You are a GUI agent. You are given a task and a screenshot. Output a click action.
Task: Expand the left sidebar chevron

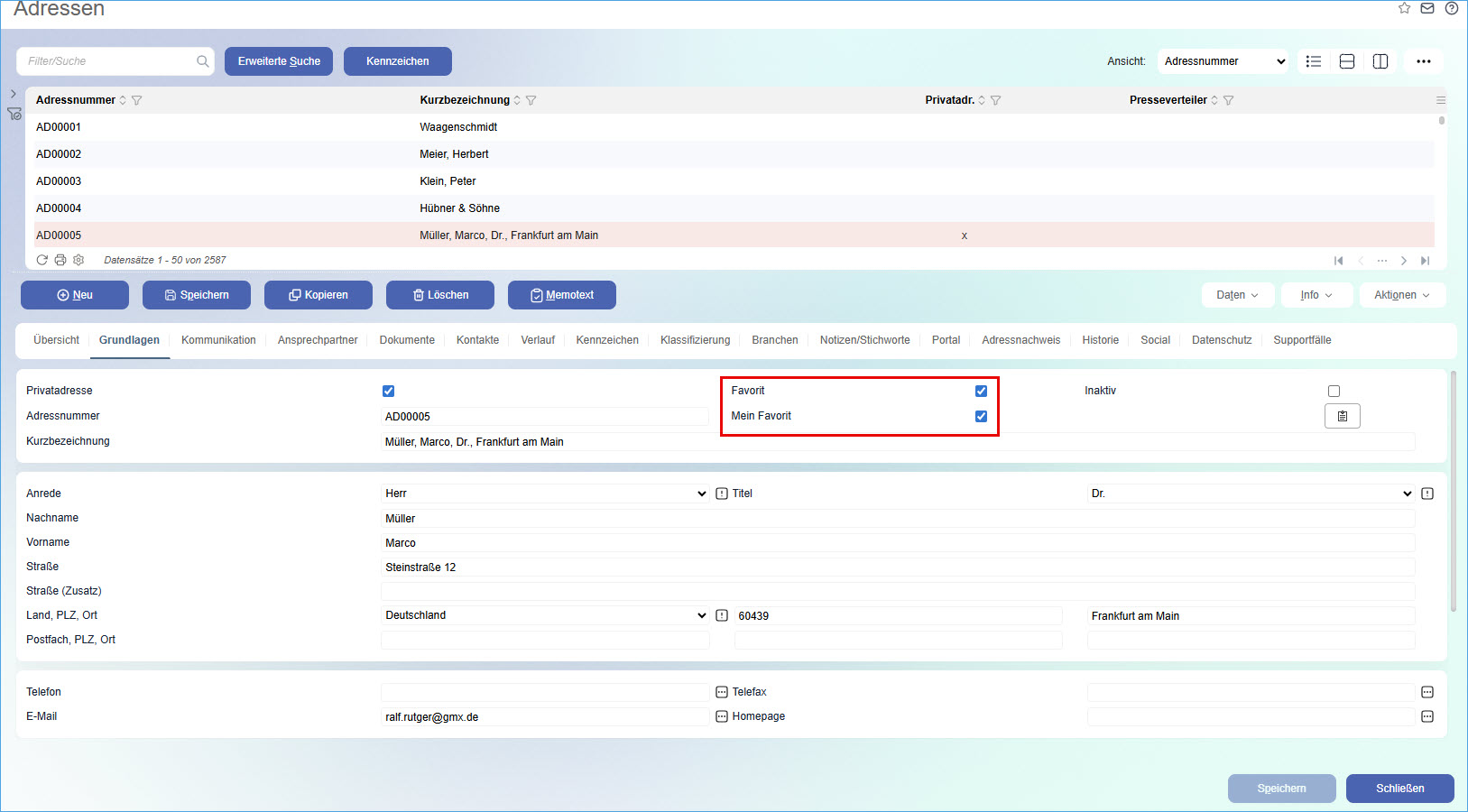click(x=13, y=93)
